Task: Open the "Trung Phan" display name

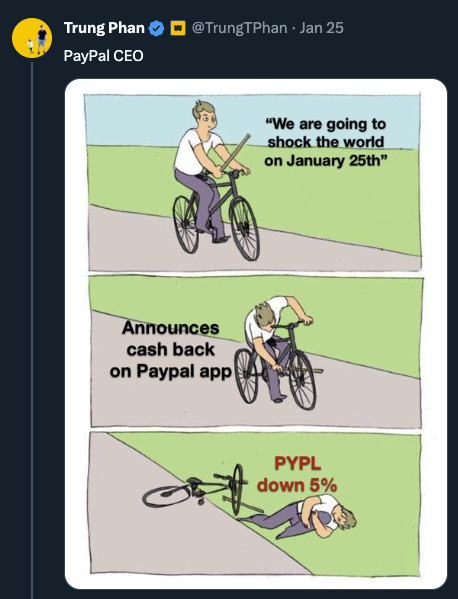Action: tap(104, 28)
